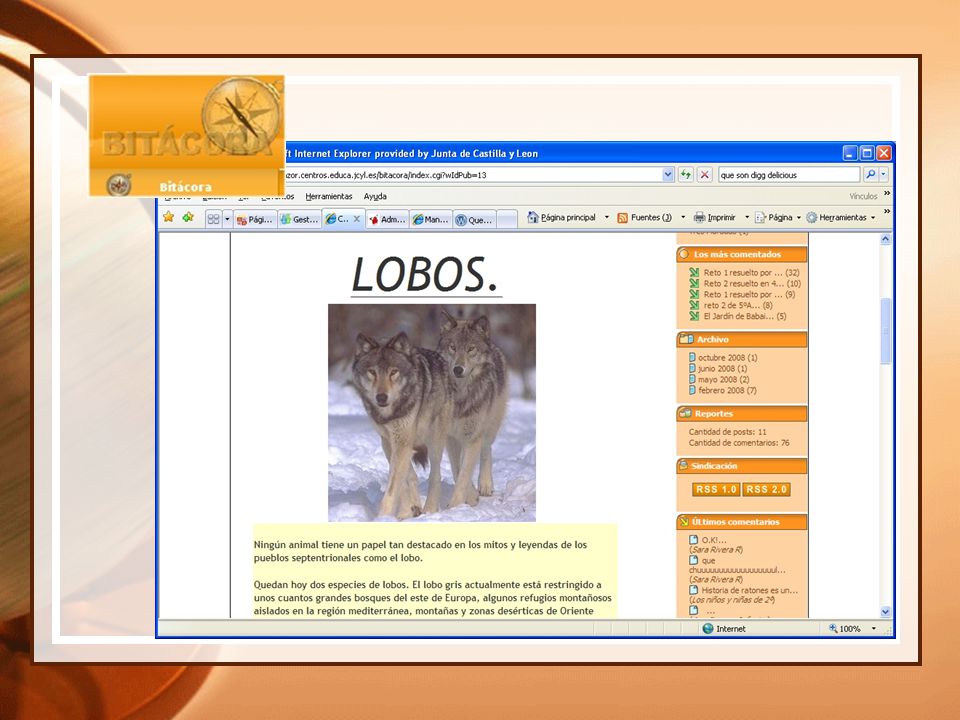This screenshot has height=720, width=960.
Task: Open 'Reto 1 resuelto por ... (9)' link
Action: coord(749,294)
